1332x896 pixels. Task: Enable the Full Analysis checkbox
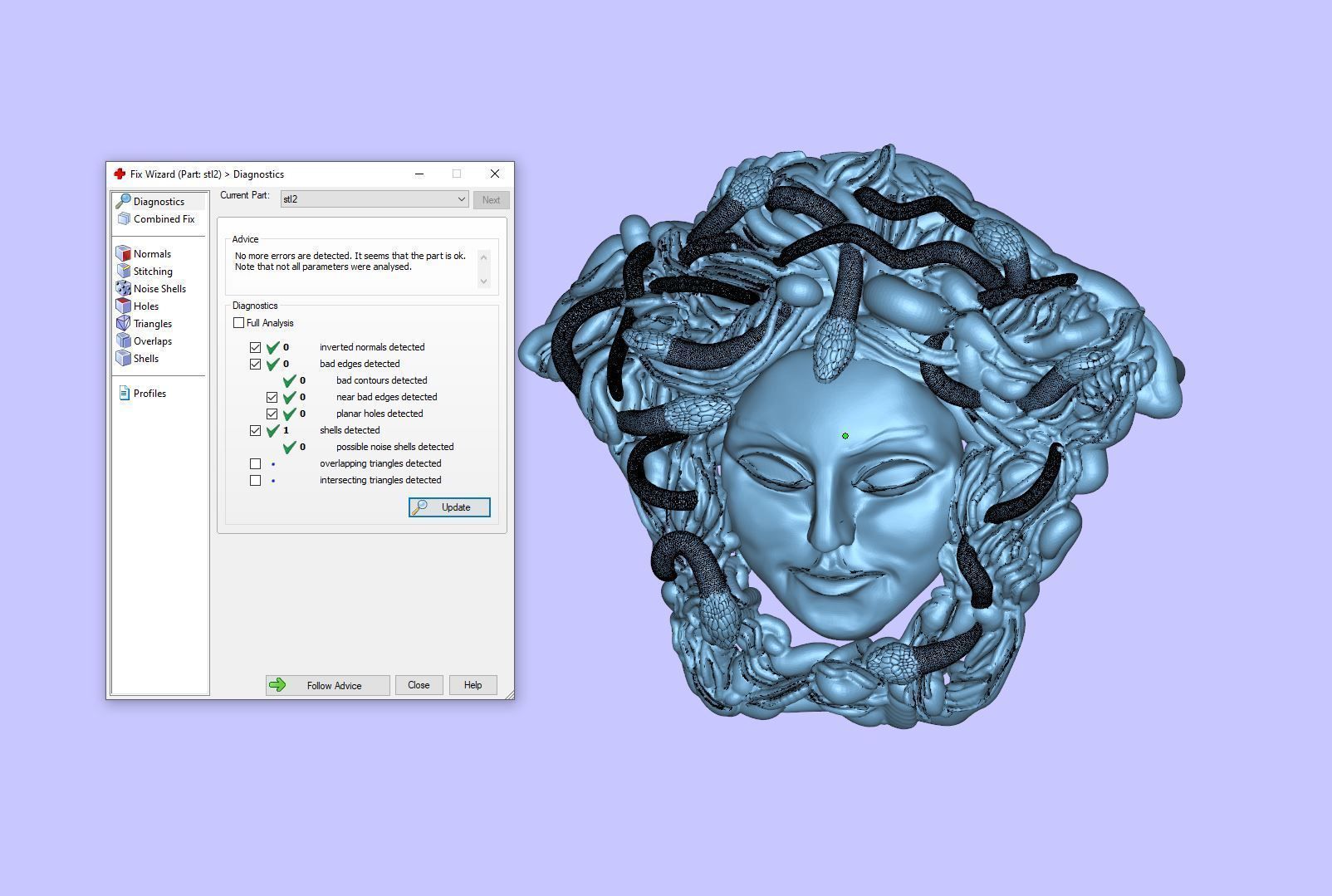point(239,323)
